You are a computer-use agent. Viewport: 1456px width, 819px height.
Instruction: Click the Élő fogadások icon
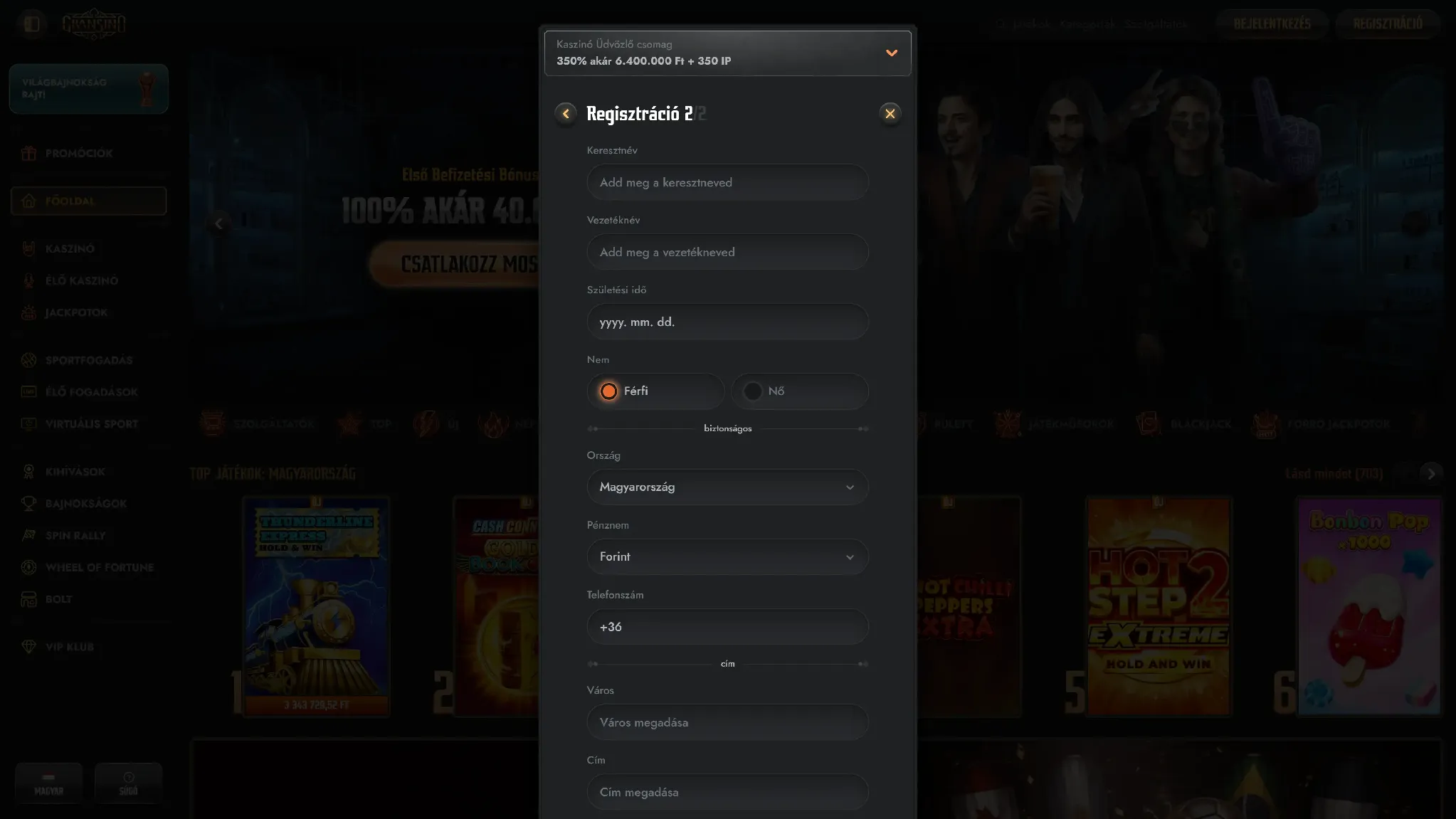28,391
